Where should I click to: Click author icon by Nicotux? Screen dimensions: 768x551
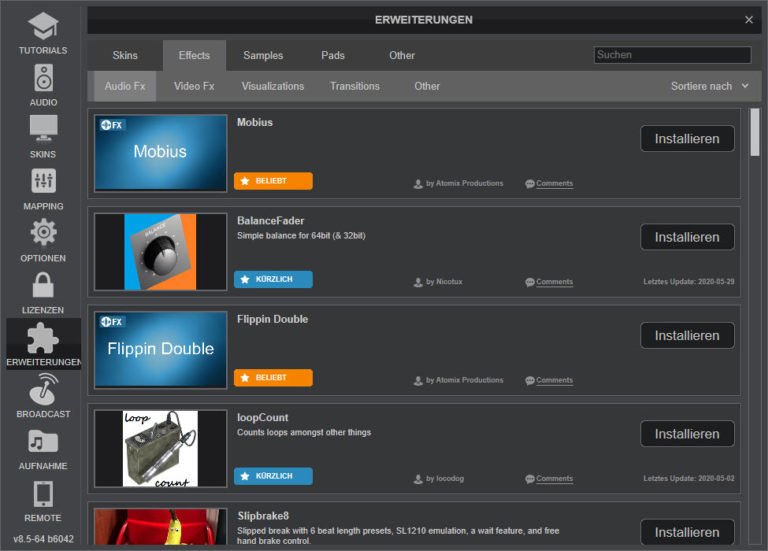[418, 283]
